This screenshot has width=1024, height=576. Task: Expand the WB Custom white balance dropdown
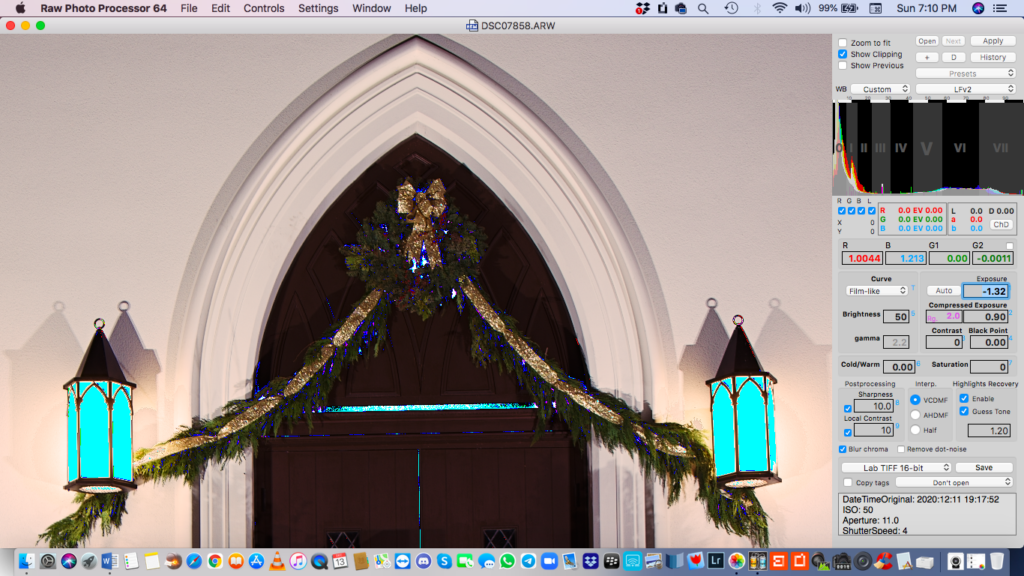tap(880, 89)
